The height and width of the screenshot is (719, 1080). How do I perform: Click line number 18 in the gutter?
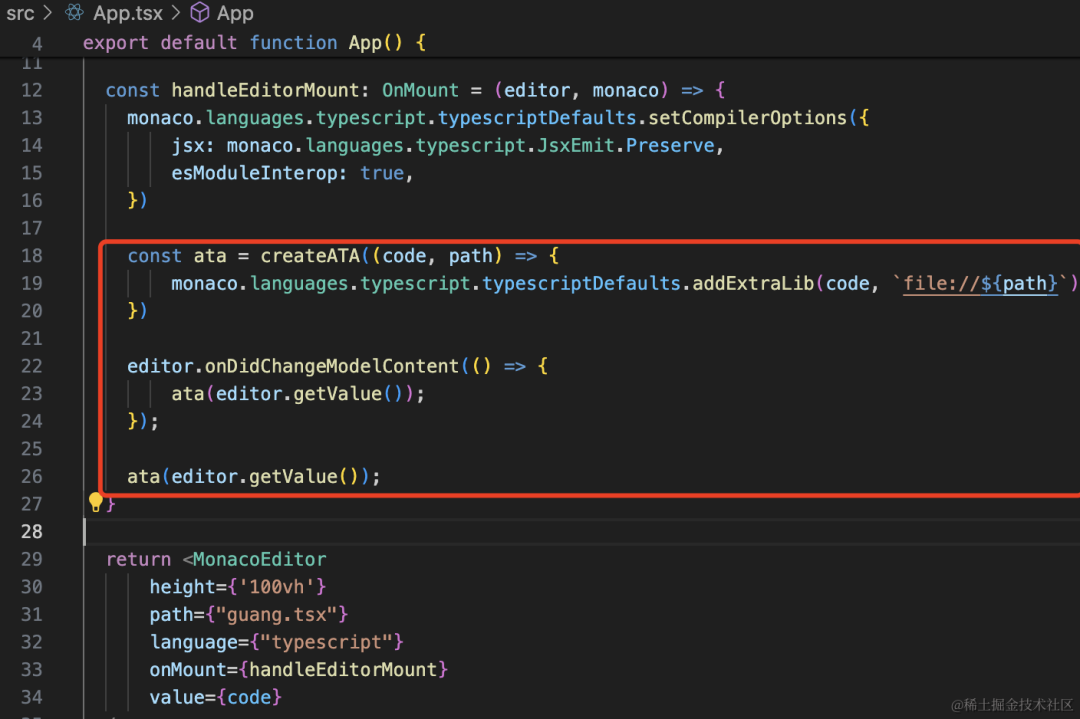32,256
